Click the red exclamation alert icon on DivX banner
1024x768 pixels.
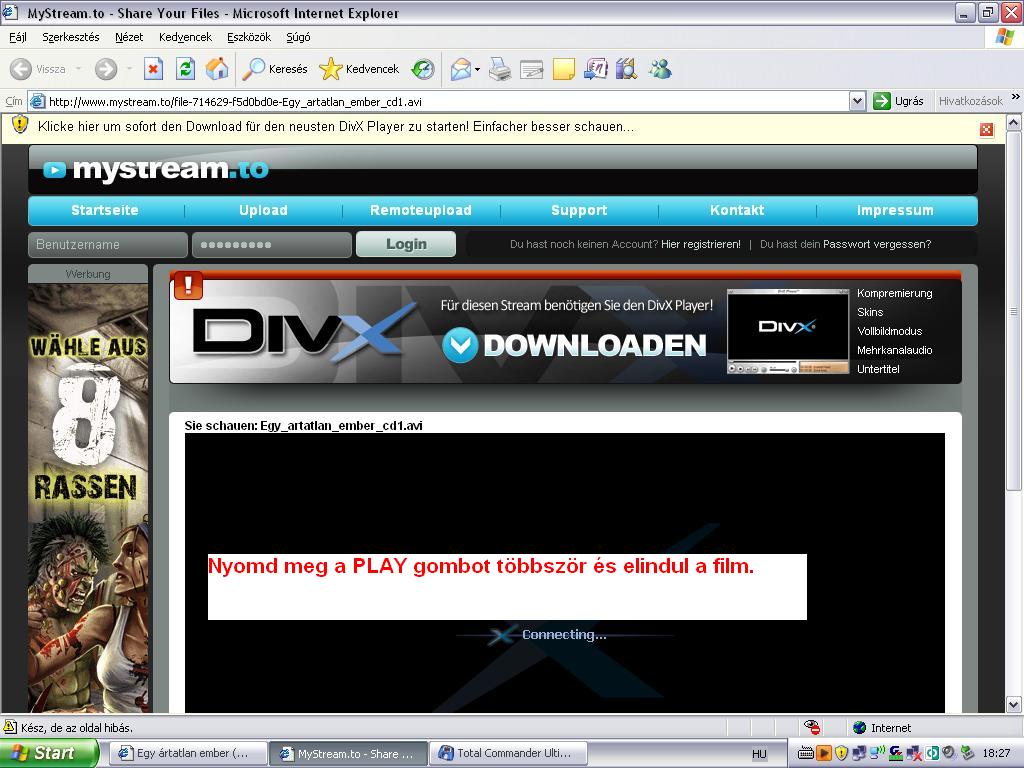click(189, 285)
